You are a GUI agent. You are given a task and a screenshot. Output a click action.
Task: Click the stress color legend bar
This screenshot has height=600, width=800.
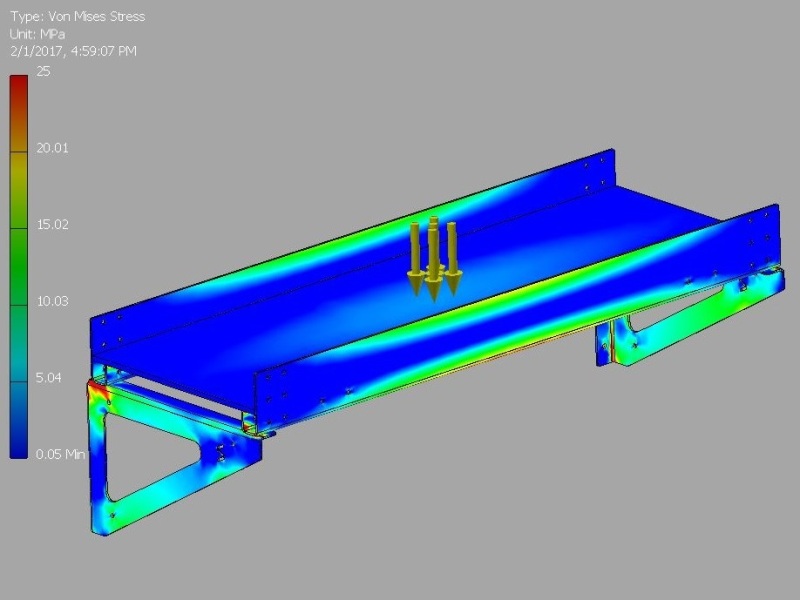coord(19,267)
